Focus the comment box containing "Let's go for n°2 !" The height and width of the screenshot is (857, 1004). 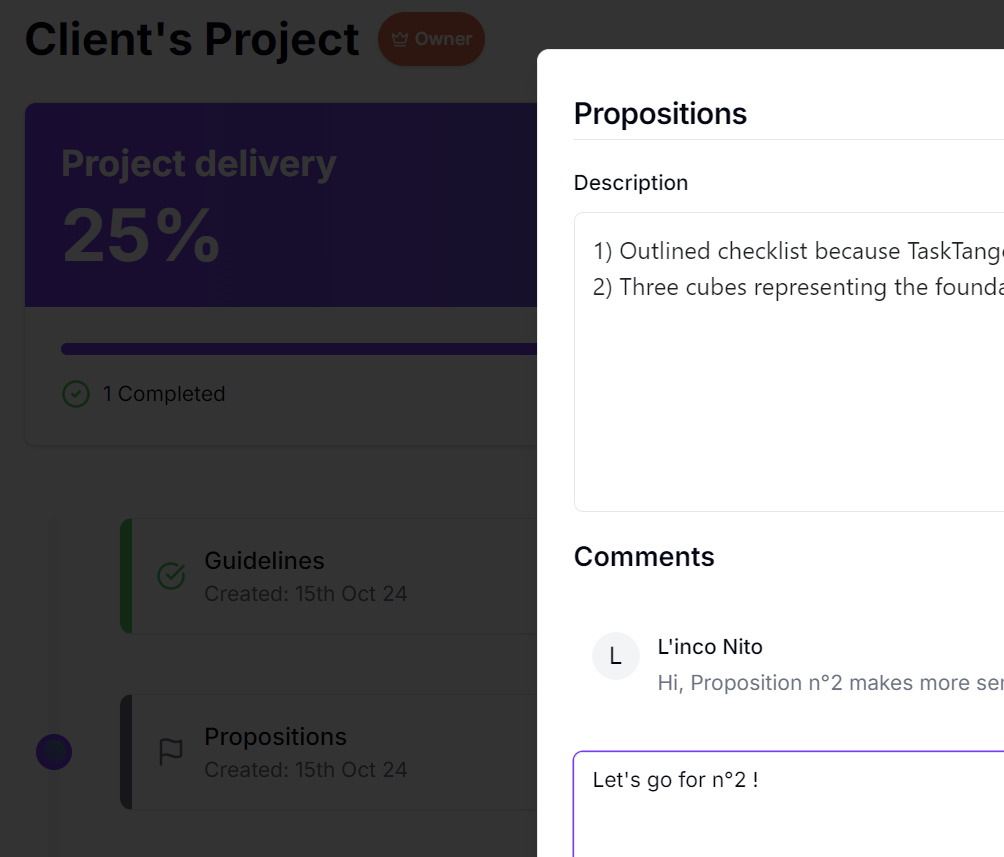[789, 804]
